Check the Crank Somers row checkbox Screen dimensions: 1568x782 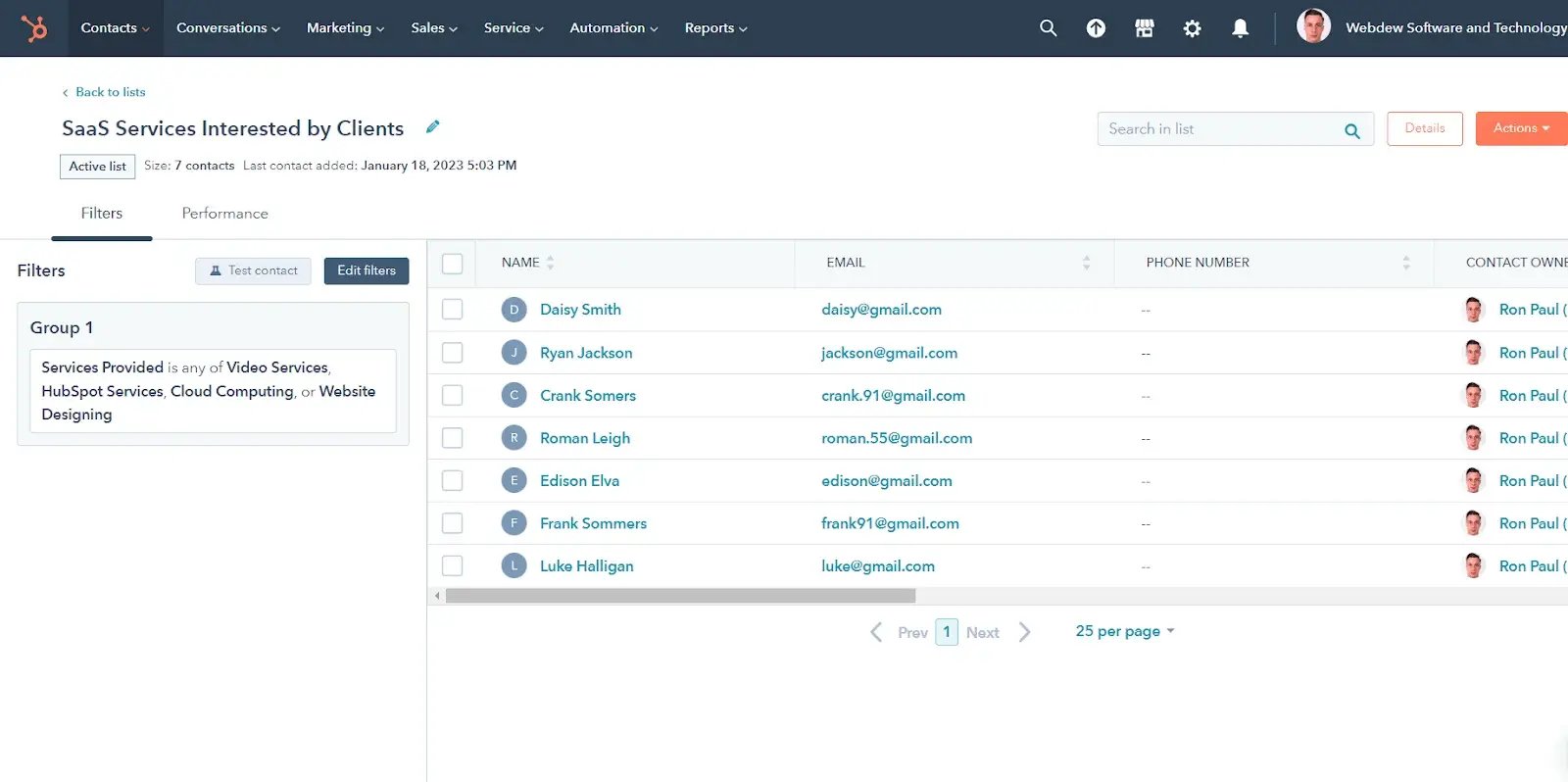[x=452, y=395]
